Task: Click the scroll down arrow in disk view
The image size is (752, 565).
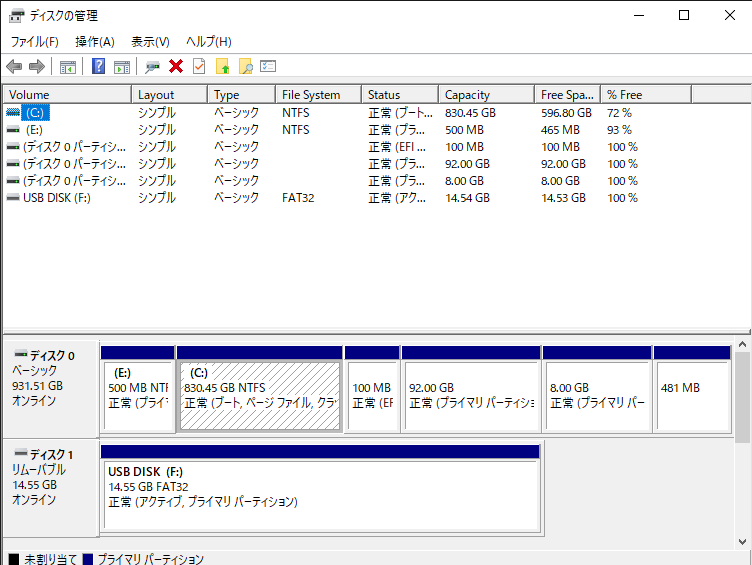Action: pyautogui.click(x=742, y=542)
